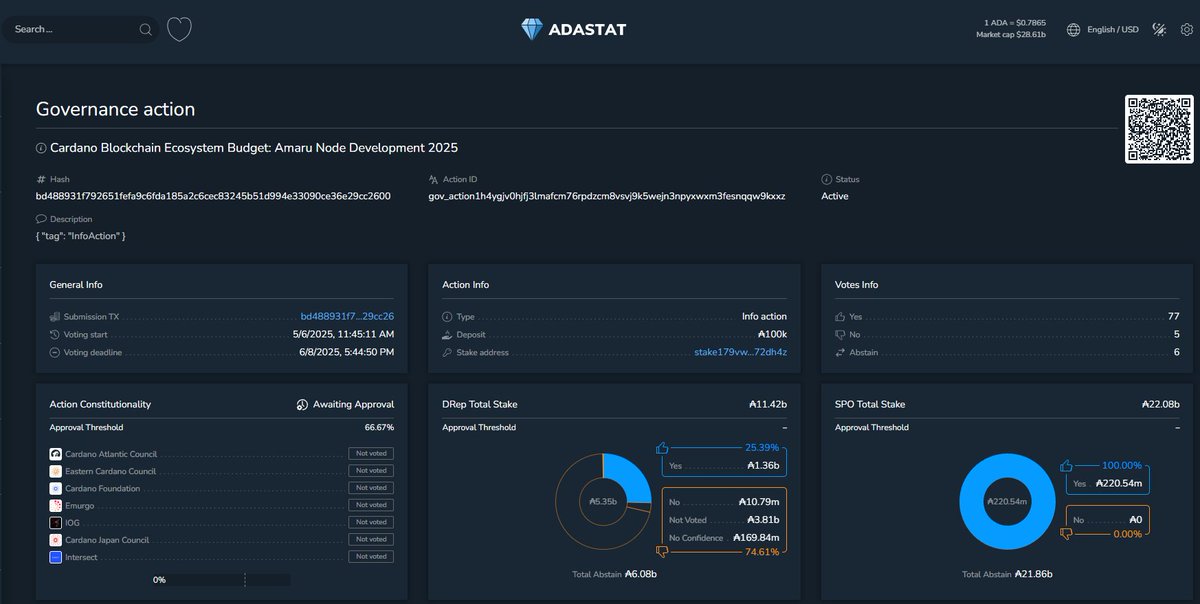Click DRep chart thumbs-up icon
The height and width of the screenshot is (604, 1200).
[662, 449]
